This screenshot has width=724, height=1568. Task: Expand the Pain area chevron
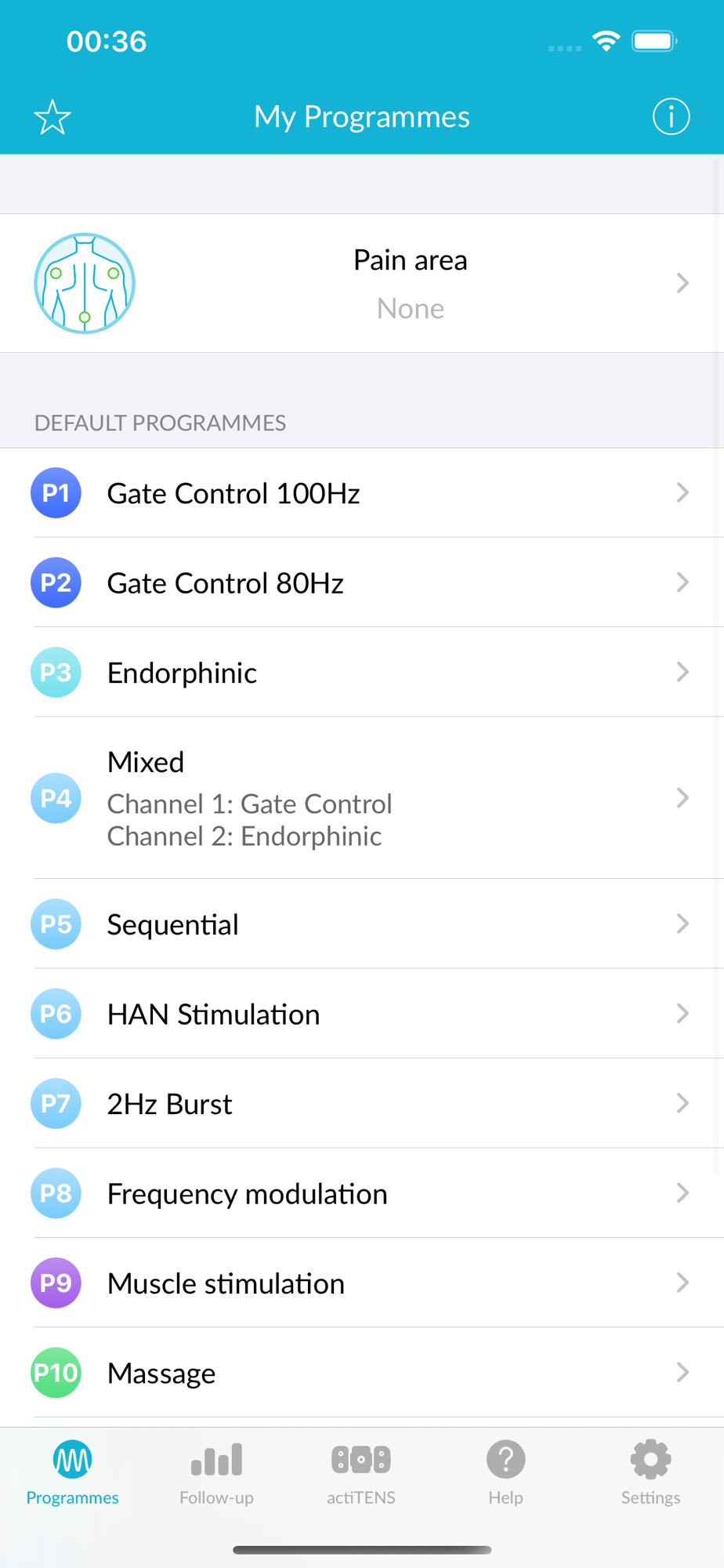tap(682, 283)
